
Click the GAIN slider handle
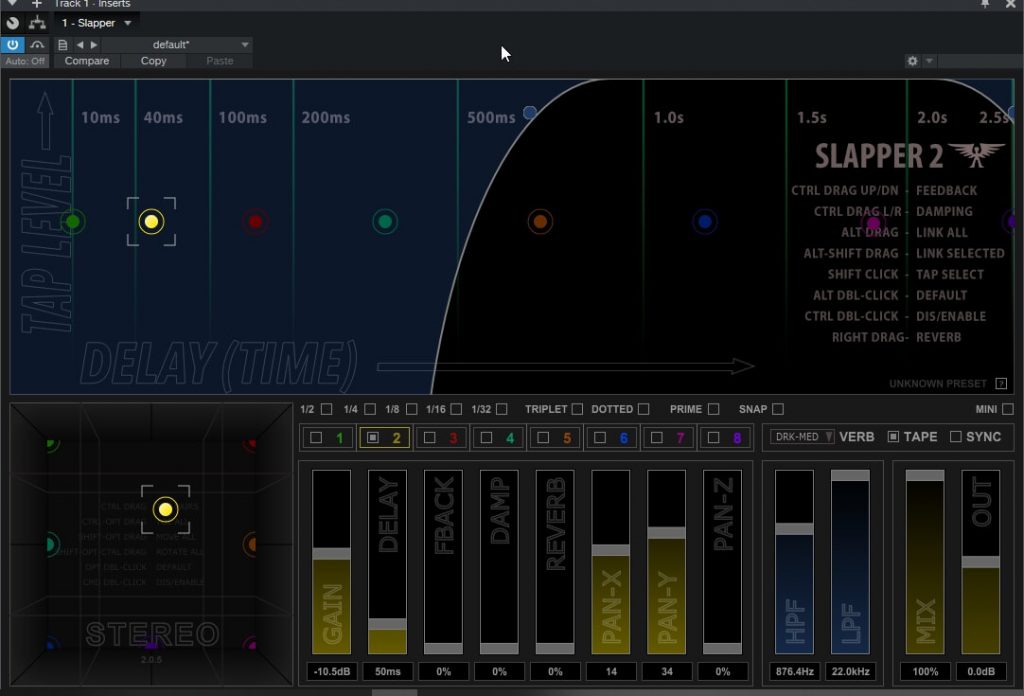coord(331,553)
